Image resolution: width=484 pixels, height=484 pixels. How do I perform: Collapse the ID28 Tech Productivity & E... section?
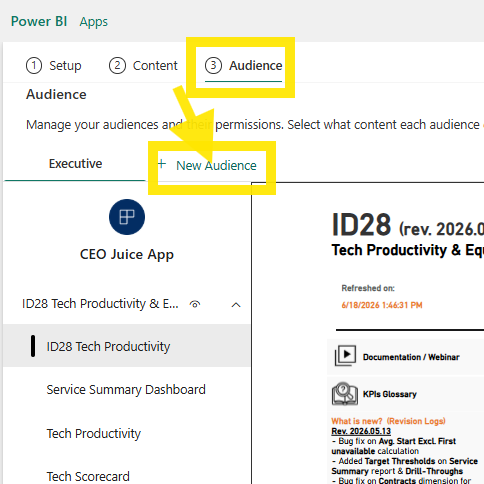pyautogui.click(x=236, y=305)
